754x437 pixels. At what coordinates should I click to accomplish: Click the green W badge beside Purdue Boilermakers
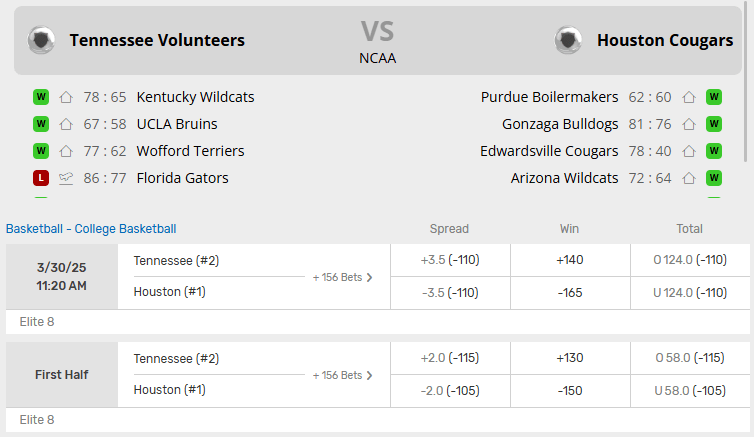point(714,97)
